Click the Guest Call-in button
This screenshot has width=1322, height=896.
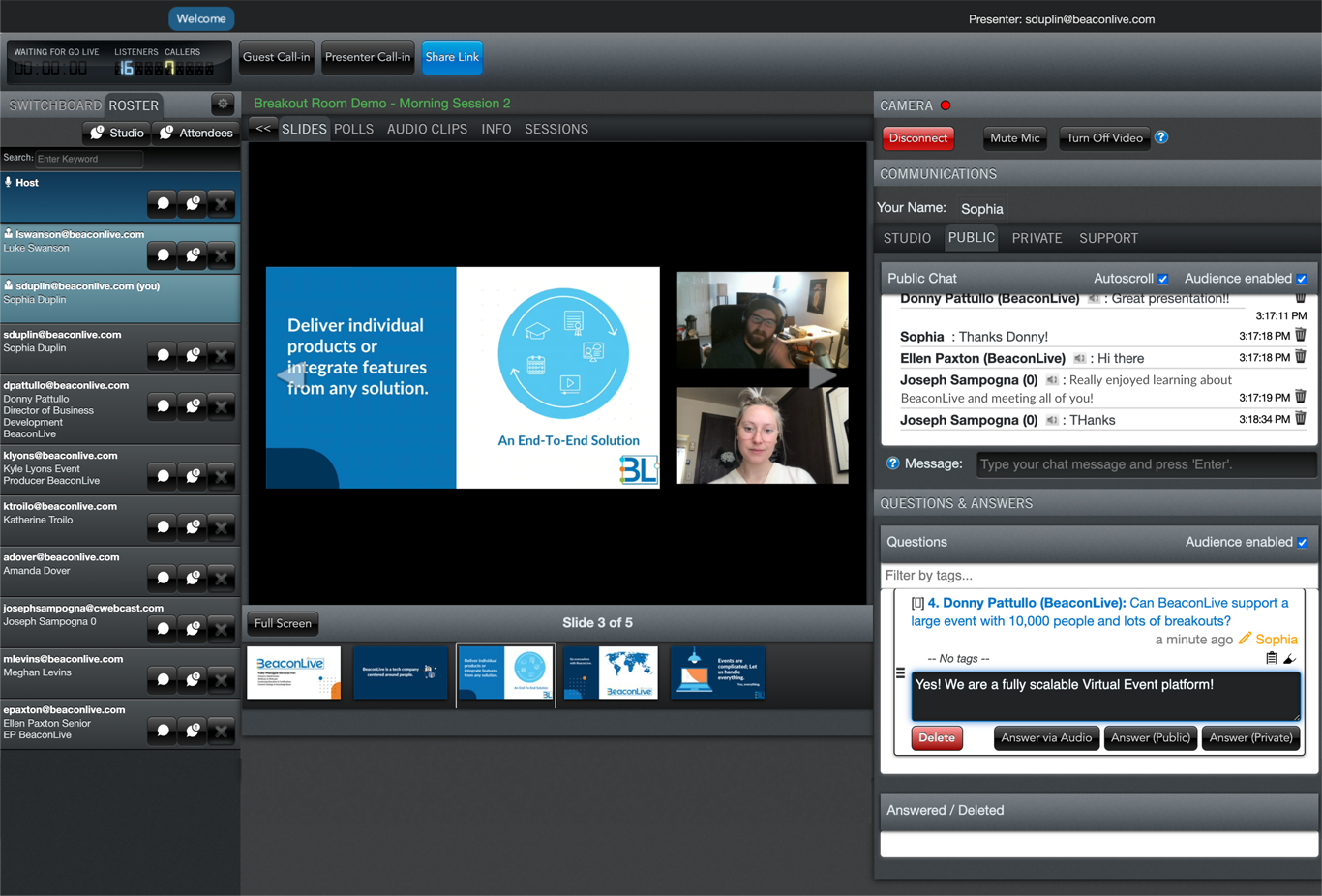click(x=277, y=57)
